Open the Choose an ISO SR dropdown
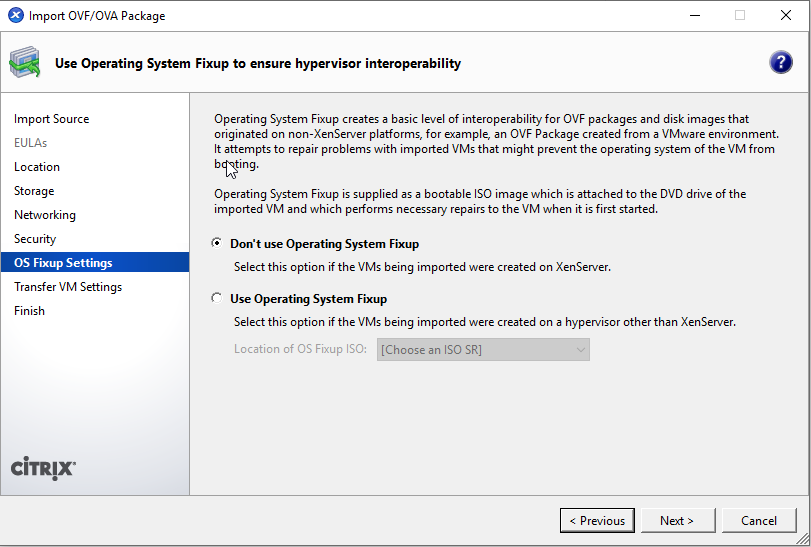 pyautogui.click(x=483, y=349)
